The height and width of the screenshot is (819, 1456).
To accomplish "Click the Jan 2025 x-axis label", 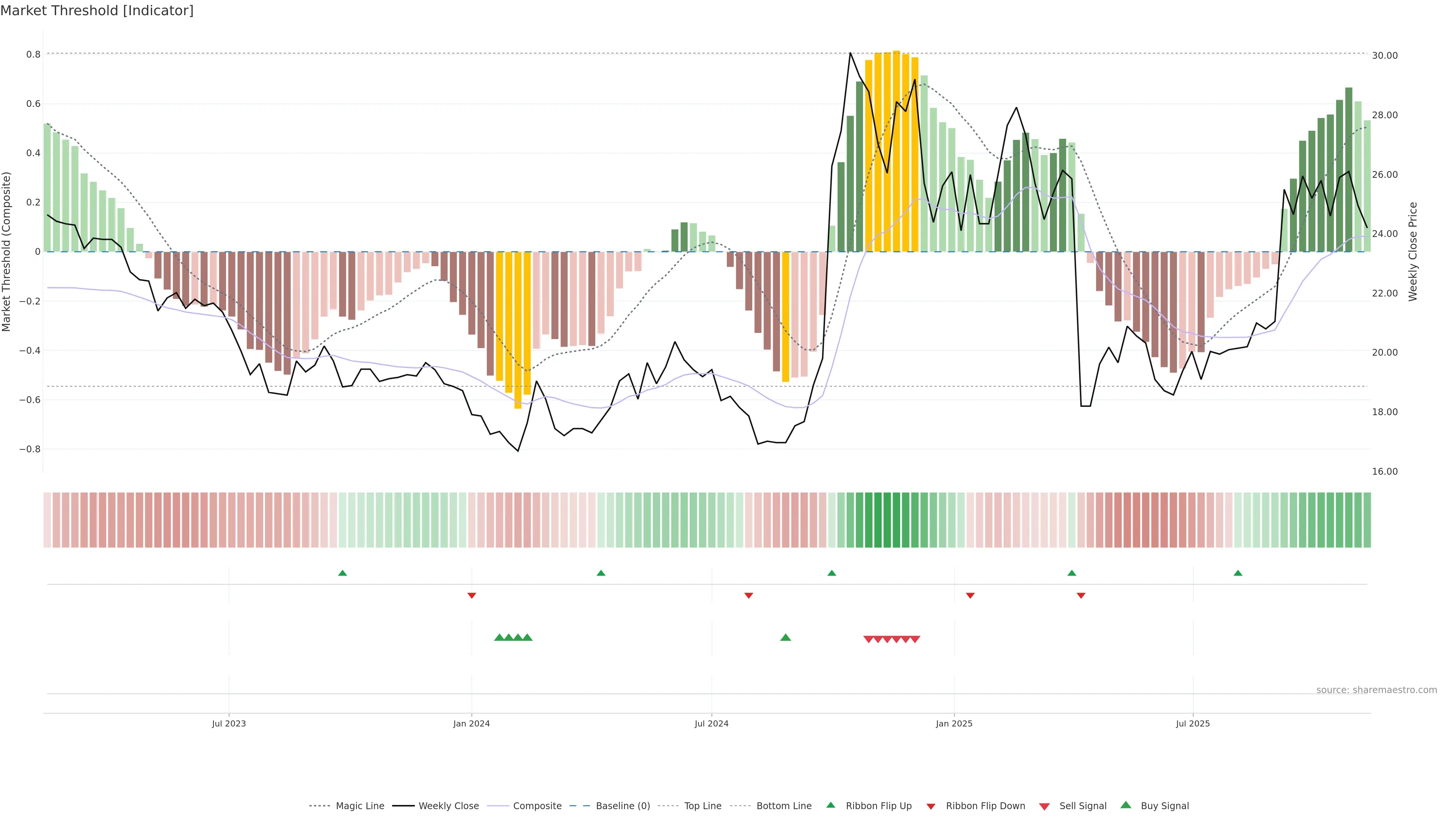I will pos(954,723).
